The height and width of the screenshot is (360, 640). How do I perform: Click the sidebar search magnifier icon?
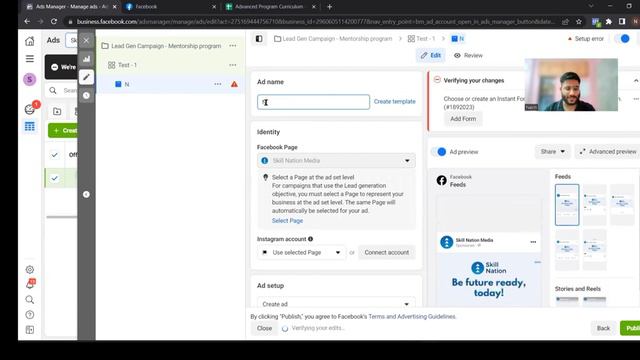click(x=29, y=300)
